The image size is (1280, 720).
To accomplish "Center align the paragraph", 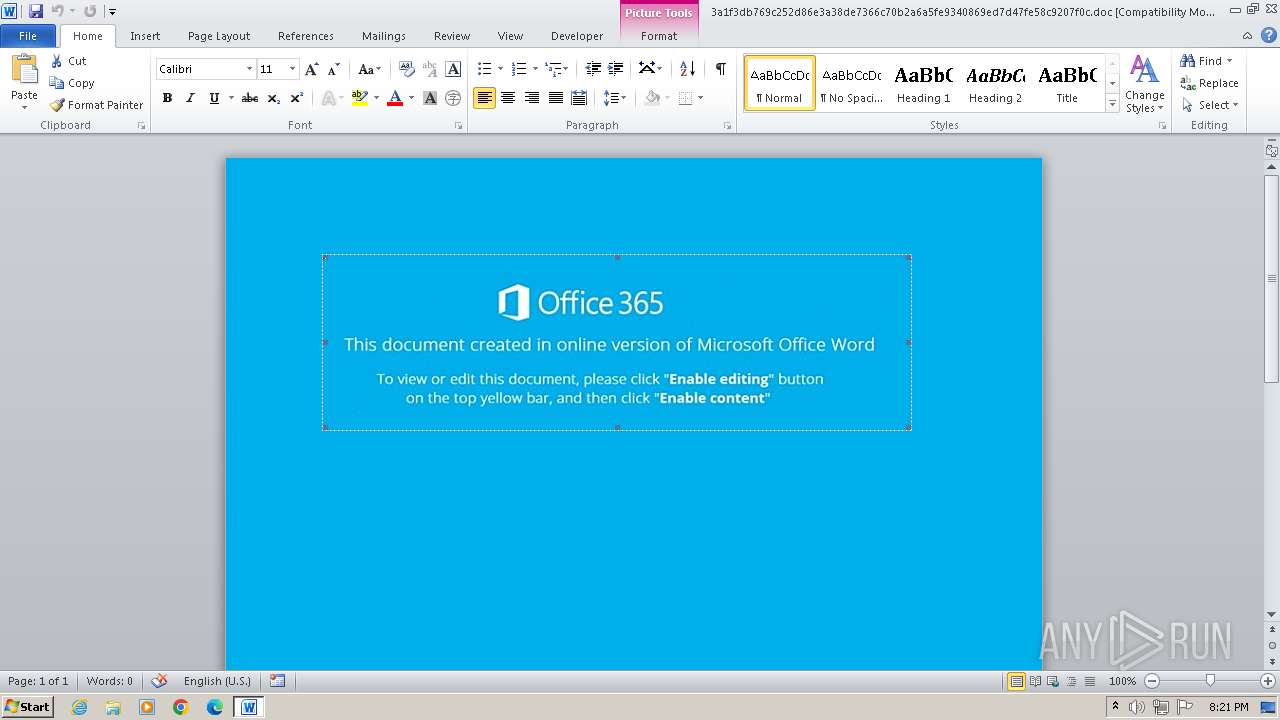I will (508, 98).
